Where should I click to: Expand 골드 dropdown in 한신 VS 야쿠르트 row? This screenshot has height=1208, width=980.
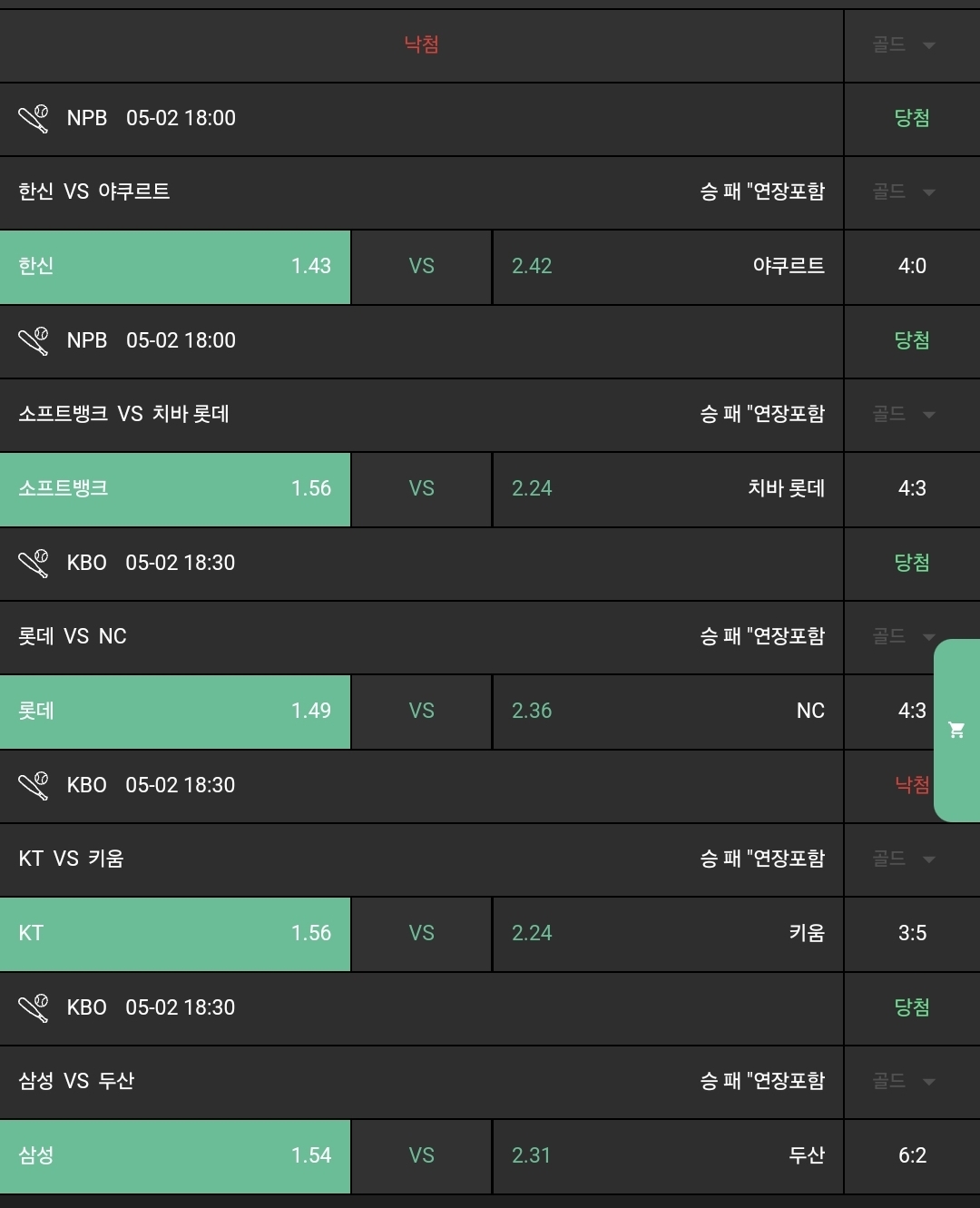click(904, 192)
